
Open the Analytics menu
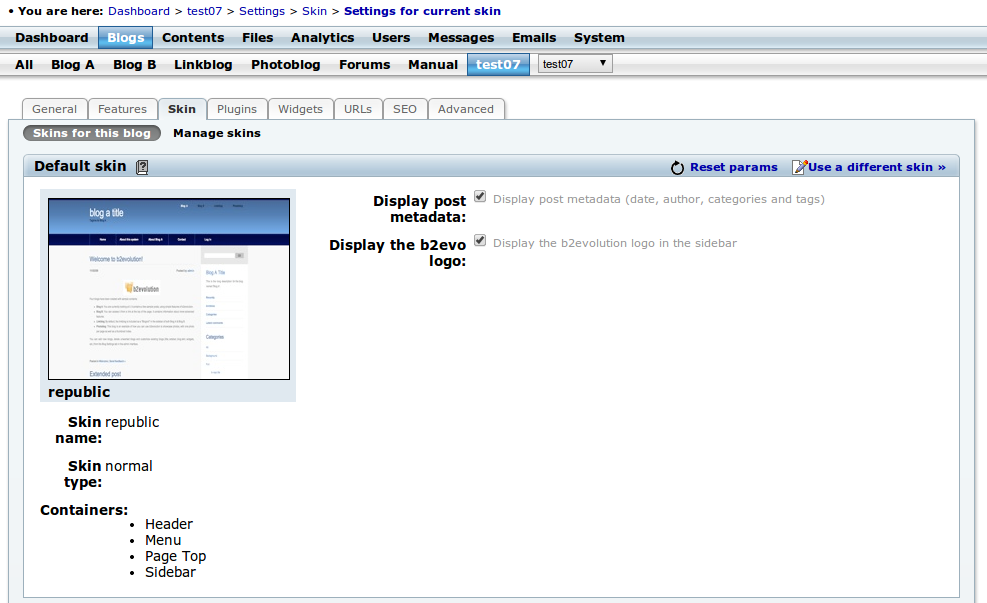point(322,38)
